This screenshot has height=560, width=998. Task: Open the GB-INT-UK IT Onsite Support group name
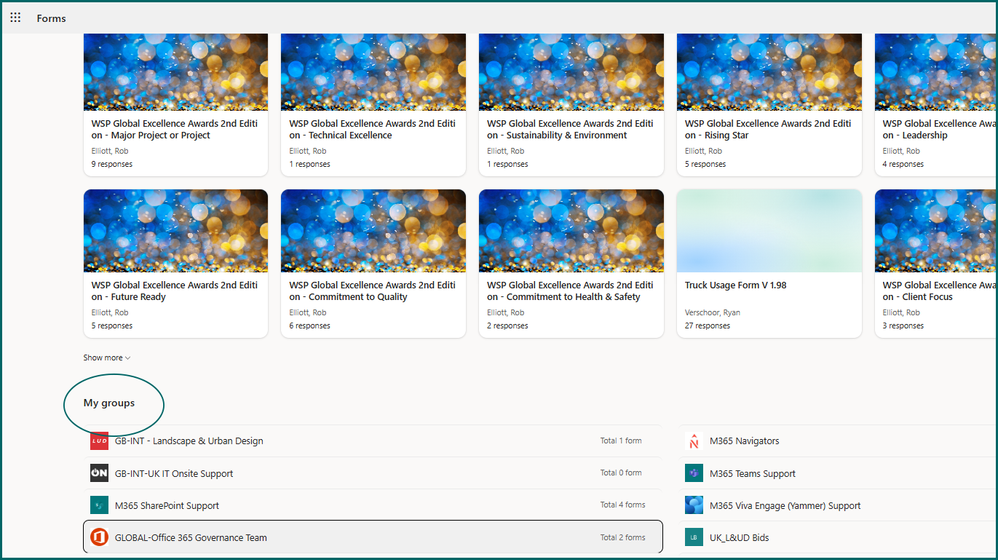coord(174,473)
